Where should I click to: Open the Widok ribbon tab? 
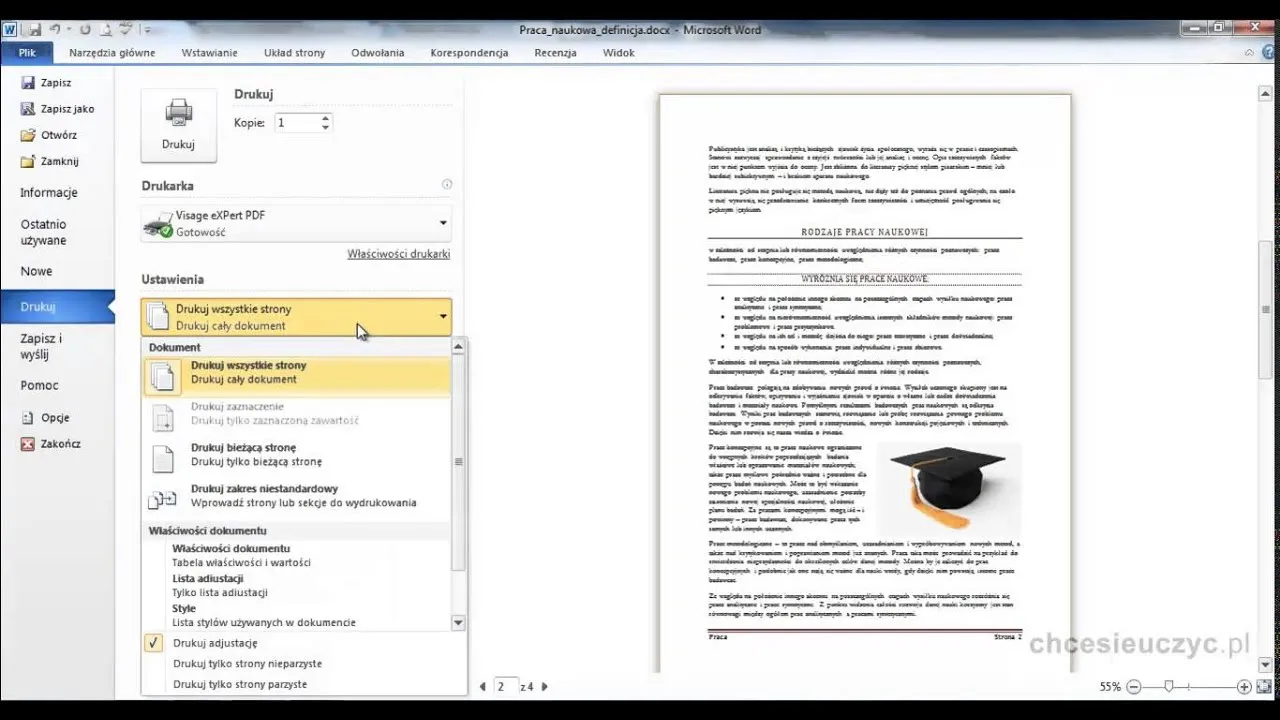click(x=619, y=53)
